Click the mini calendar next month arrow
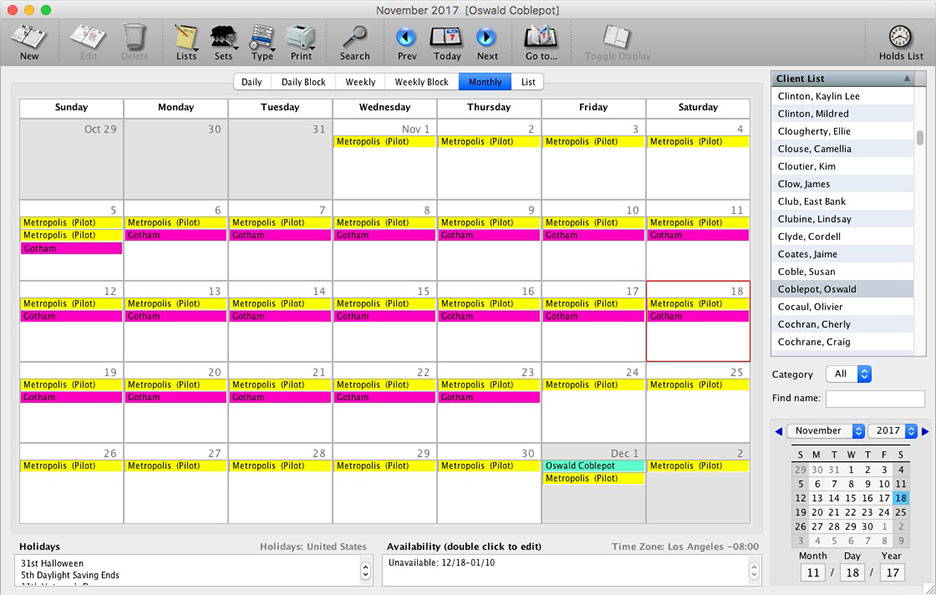Viewport: 936px width, 595px height. tap(925, 431)
